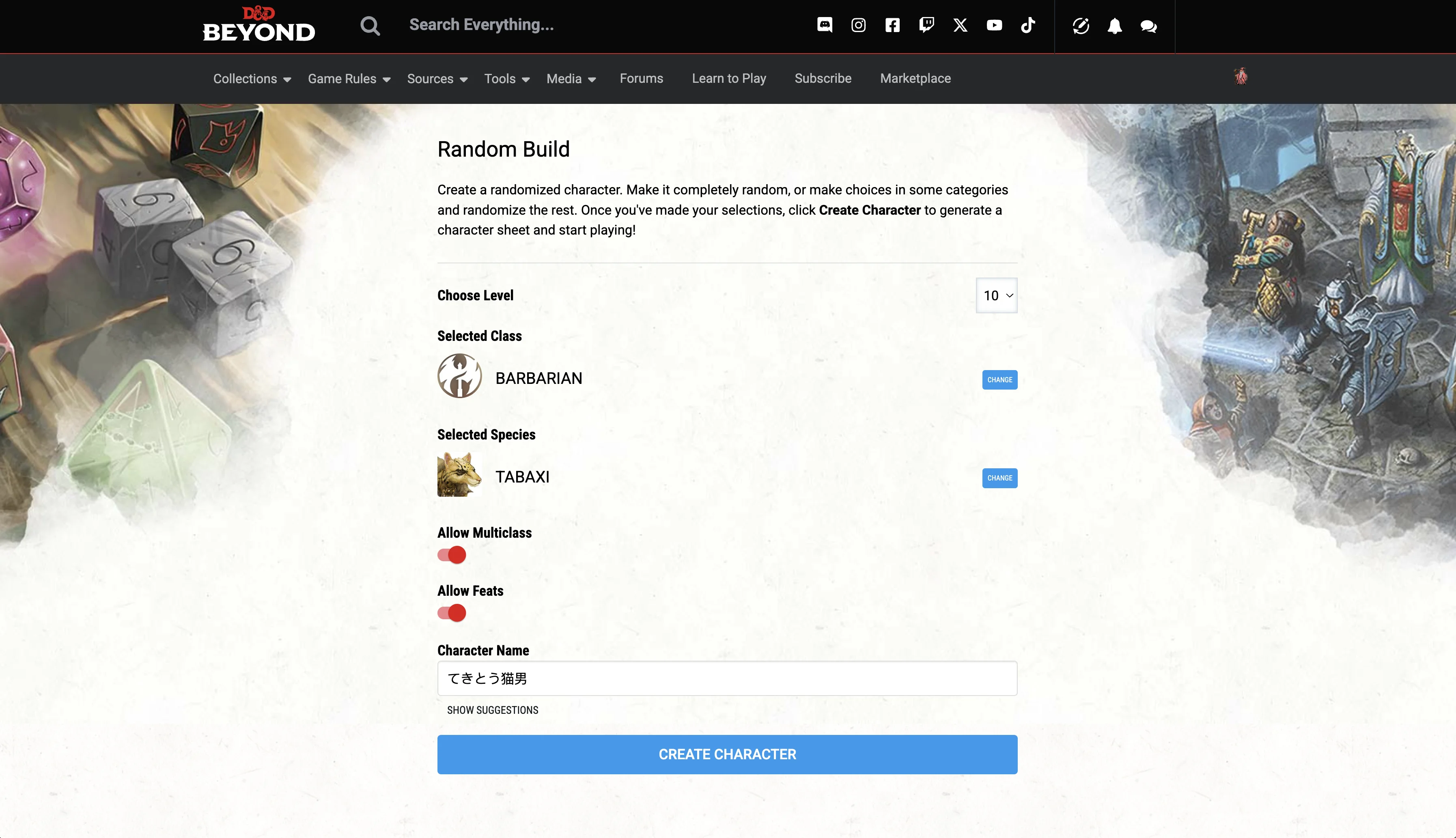Open the Learn to Play nav item
Screen dimensions: 1456x838
(x=728, y=78)
